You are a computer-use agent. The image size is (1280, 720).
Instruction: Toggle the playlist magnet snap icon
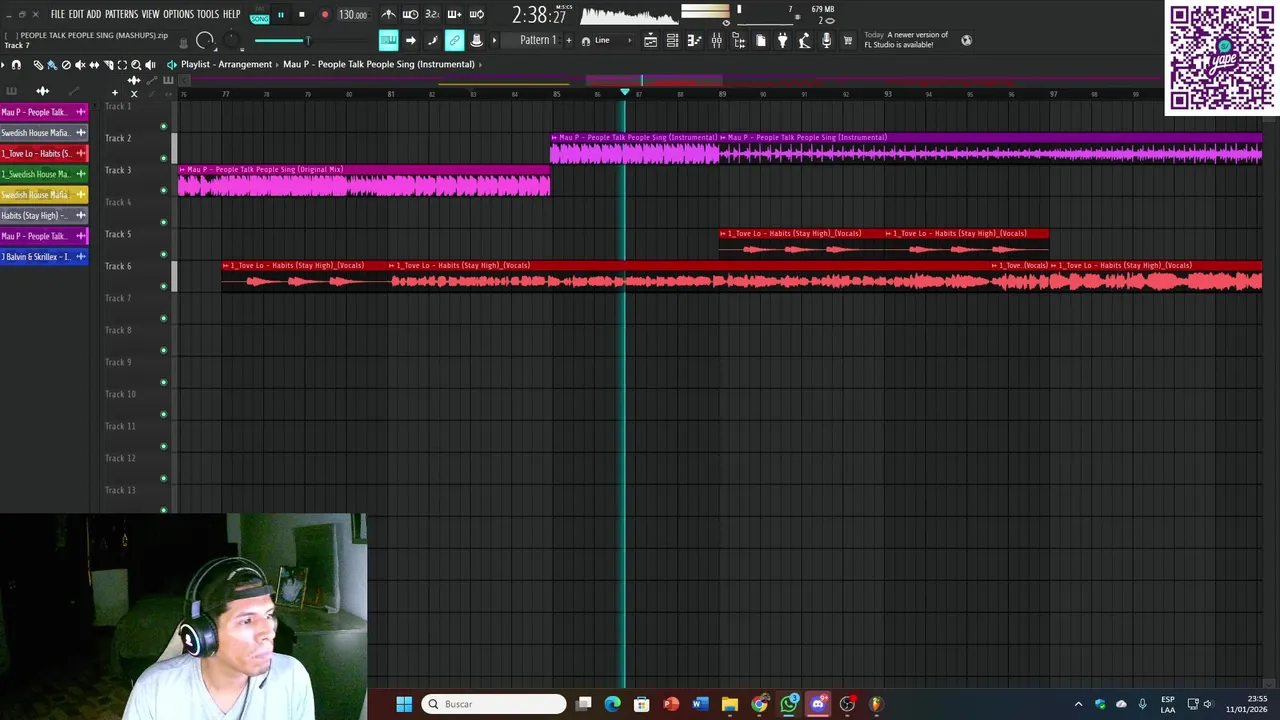tap(16, 64)
